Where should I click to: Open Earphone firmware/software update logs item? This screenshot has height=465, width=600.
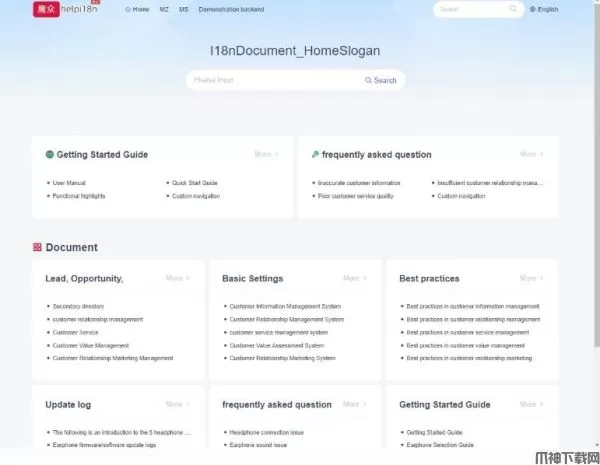click(104, 445)
